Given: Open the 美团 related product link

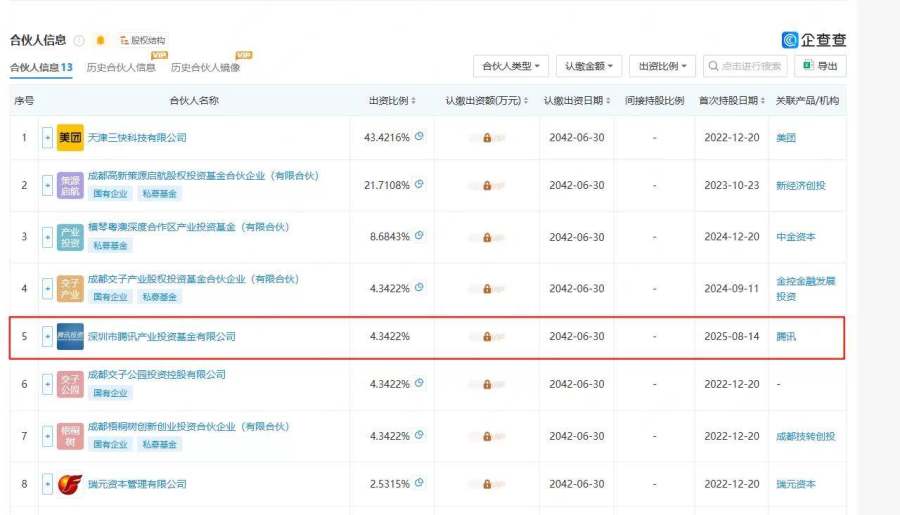Looking at the screenshot, I should coord(786,138).
